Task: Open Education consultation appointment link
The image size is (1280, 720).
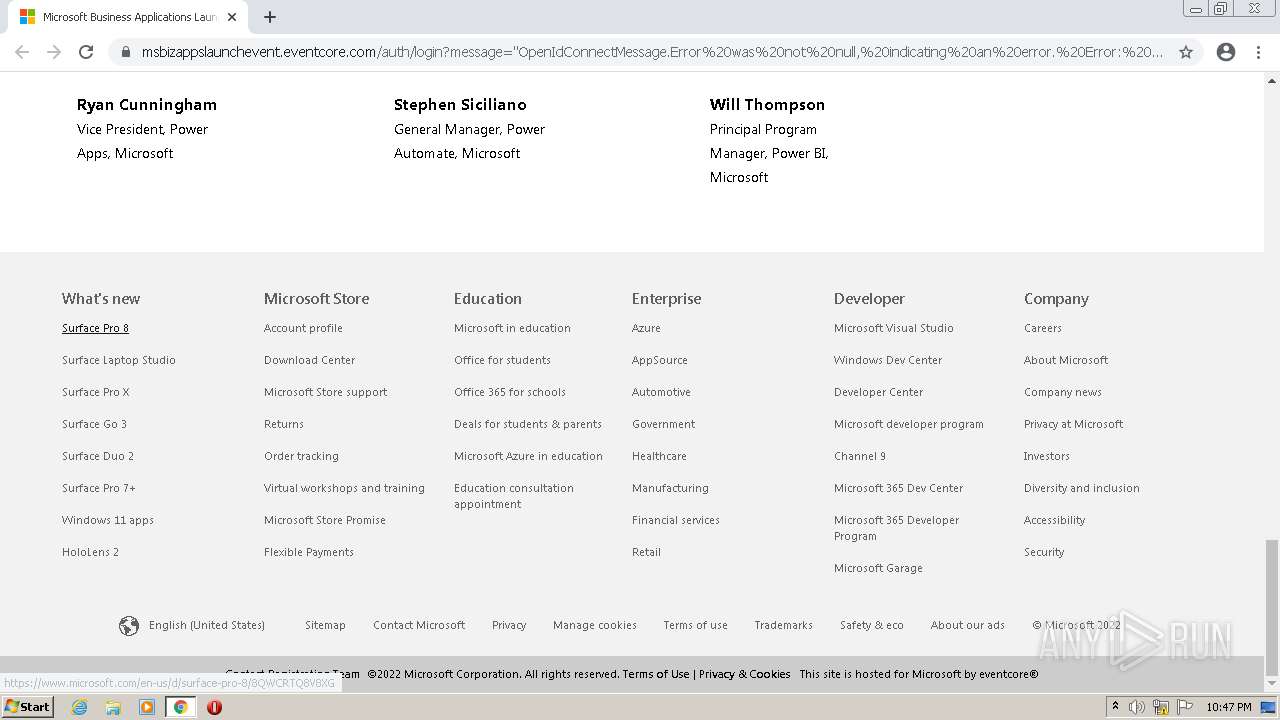Action: pyautogui.click(x=514, y=496)
